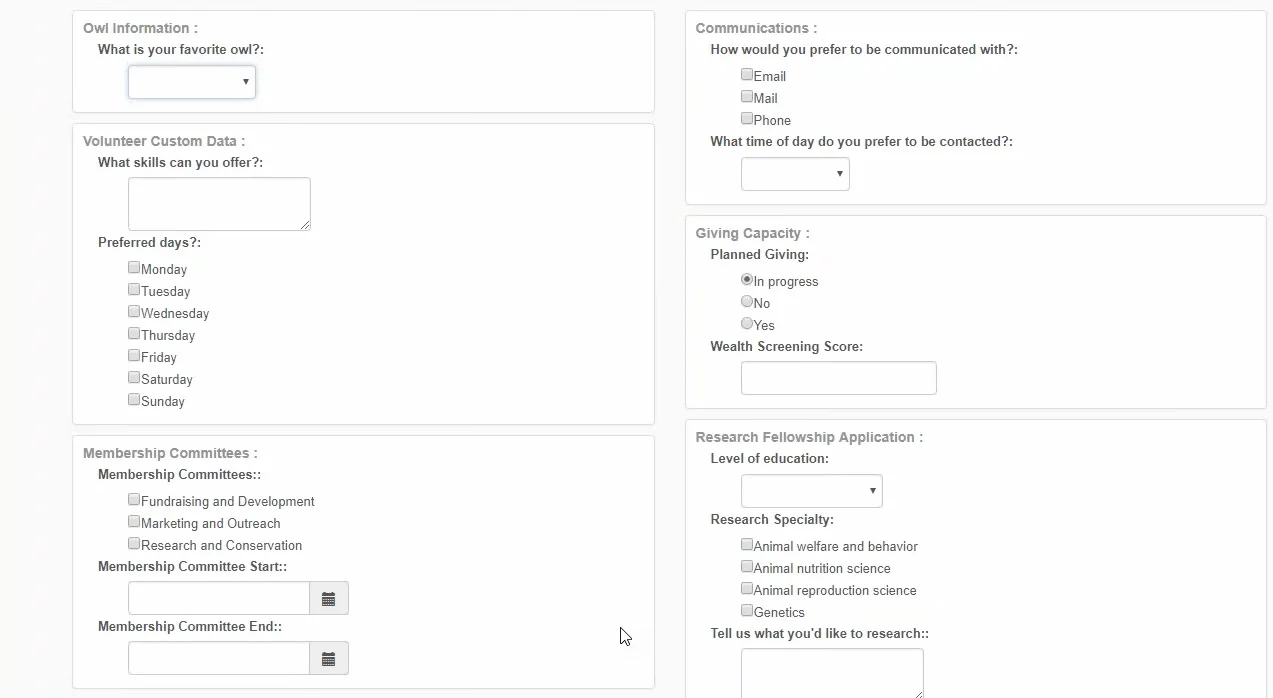Select the Phone communication option
The image size is (1273, 698).
coord(747,118)
